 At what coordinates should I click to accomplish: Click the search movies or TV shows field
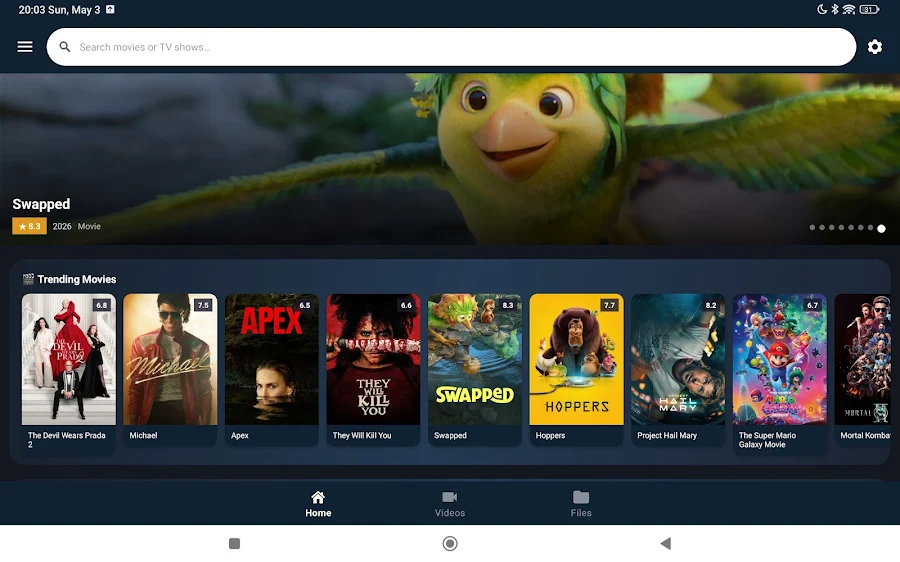point(451,46)
